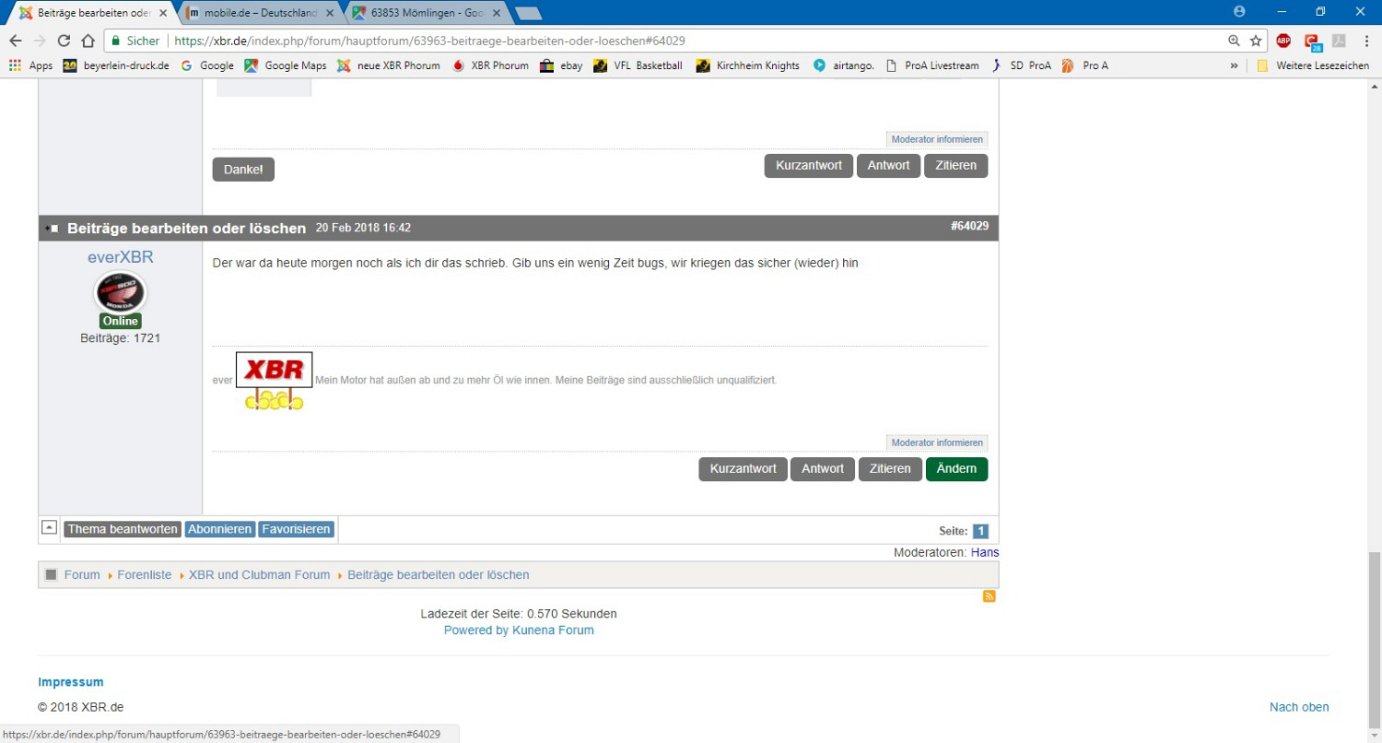This screenshot has height=743, width=1382.
Task: Open the Powered by Kunena Forum link
Action: tap(518, 630)
